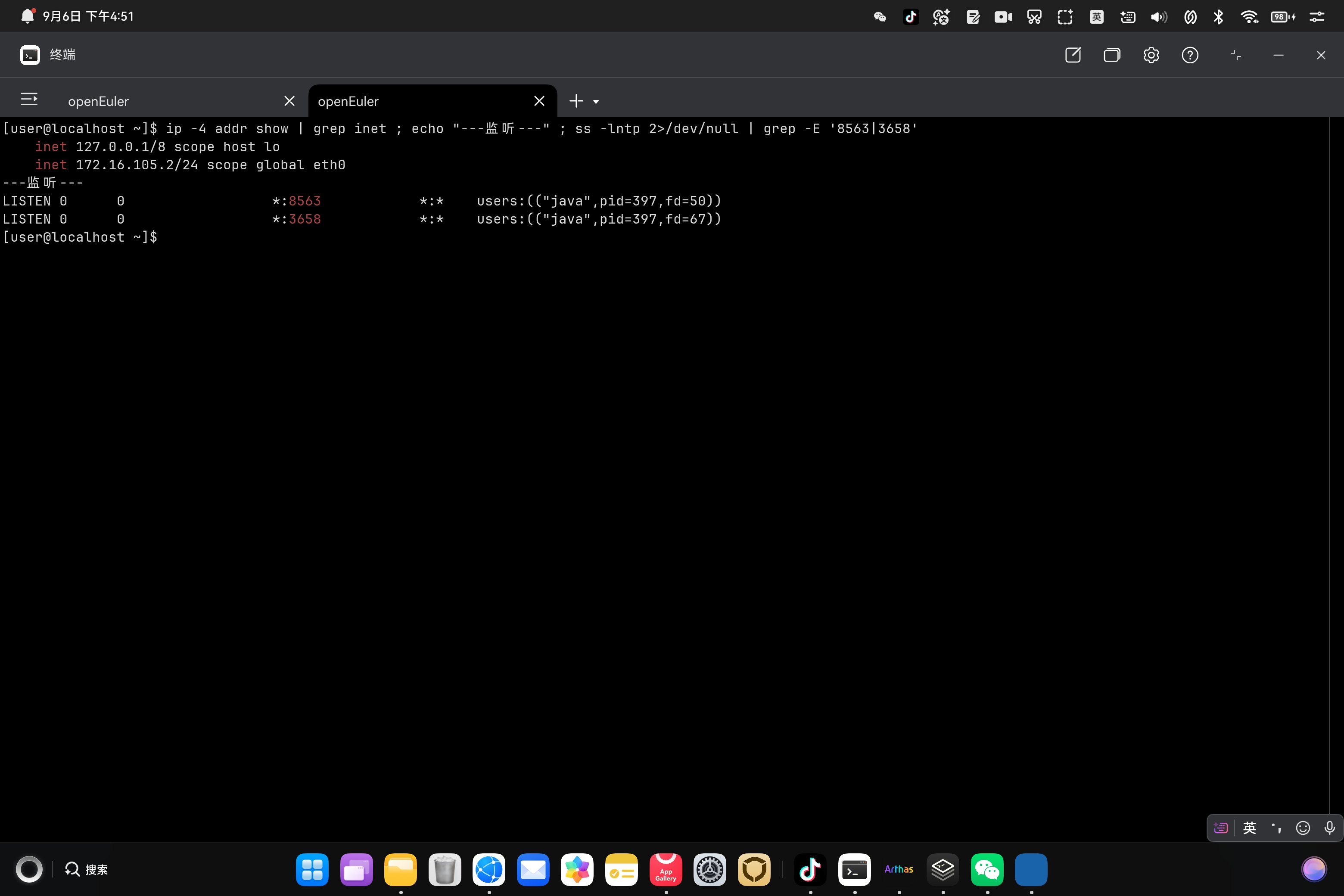Add a new terminal tab with plus

tap(576, 101)
